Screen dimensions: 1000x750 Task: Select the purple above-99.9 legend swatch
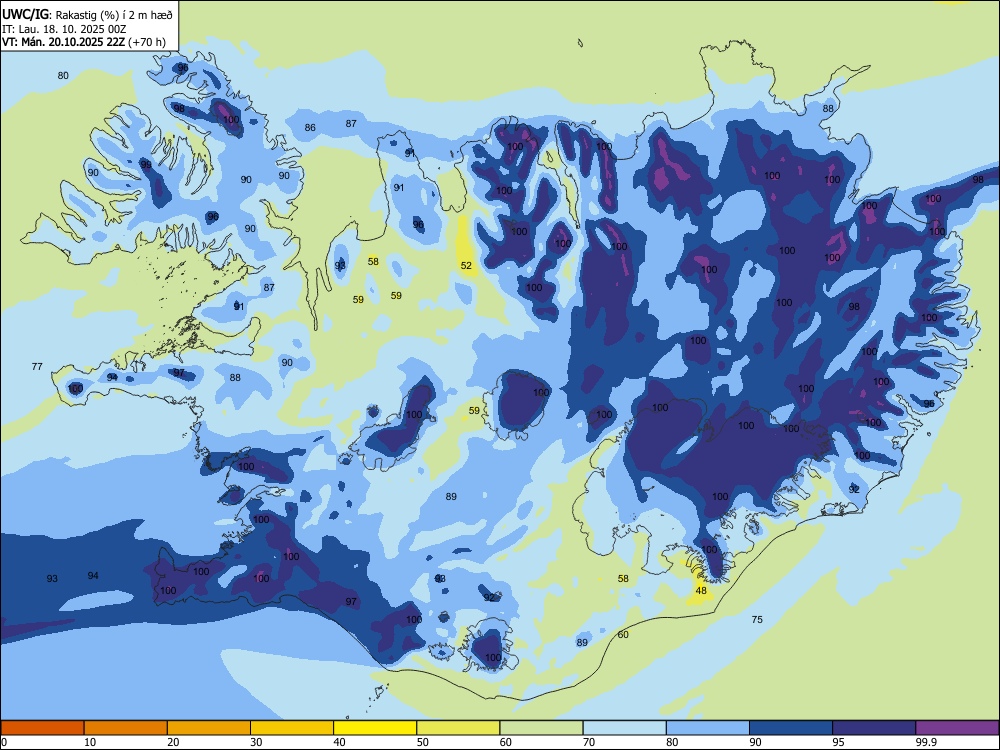tap(957, 728)
